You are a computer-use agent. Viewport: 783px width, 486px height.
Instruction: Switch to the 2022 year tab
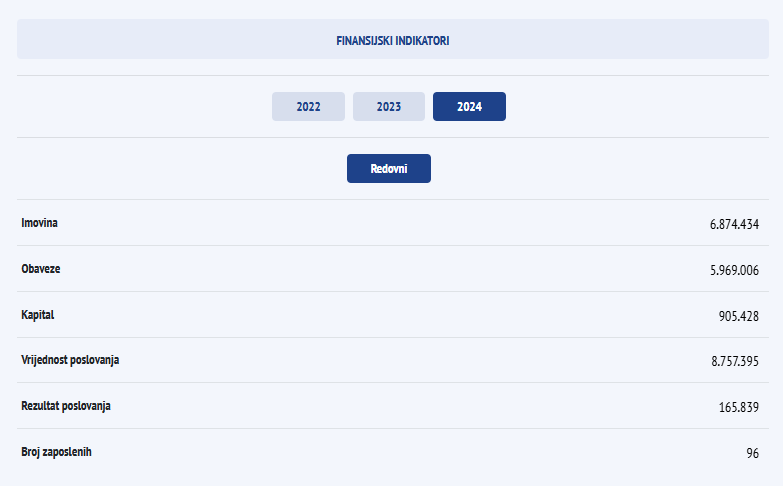[x=308, y=106]
